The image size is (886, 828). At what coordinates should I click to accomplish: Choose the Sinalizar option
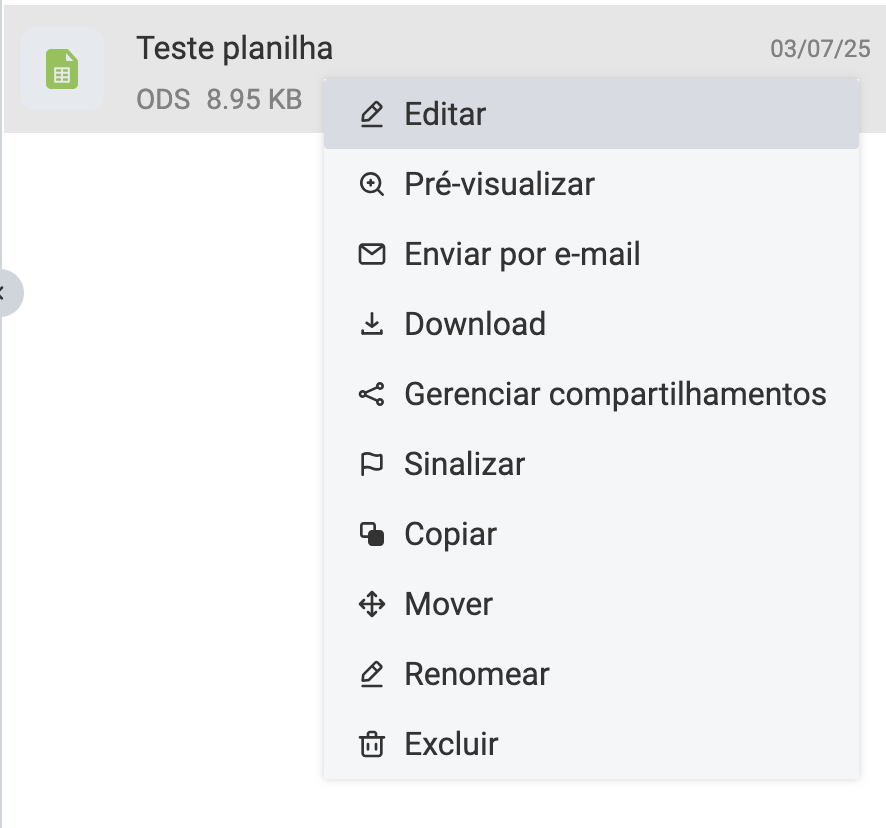[x=464, y=465]
